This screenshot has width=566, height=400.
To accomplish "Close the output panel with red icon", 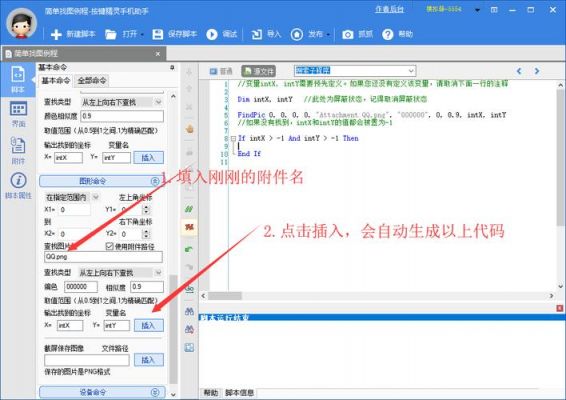I will click(559, 308).
